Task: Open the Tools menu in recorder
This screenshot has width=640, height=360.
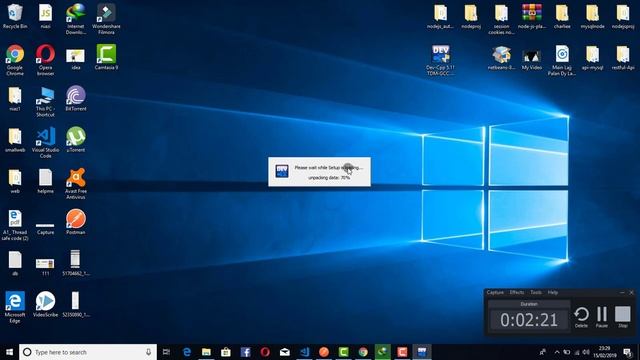Action: pos(536,292)
